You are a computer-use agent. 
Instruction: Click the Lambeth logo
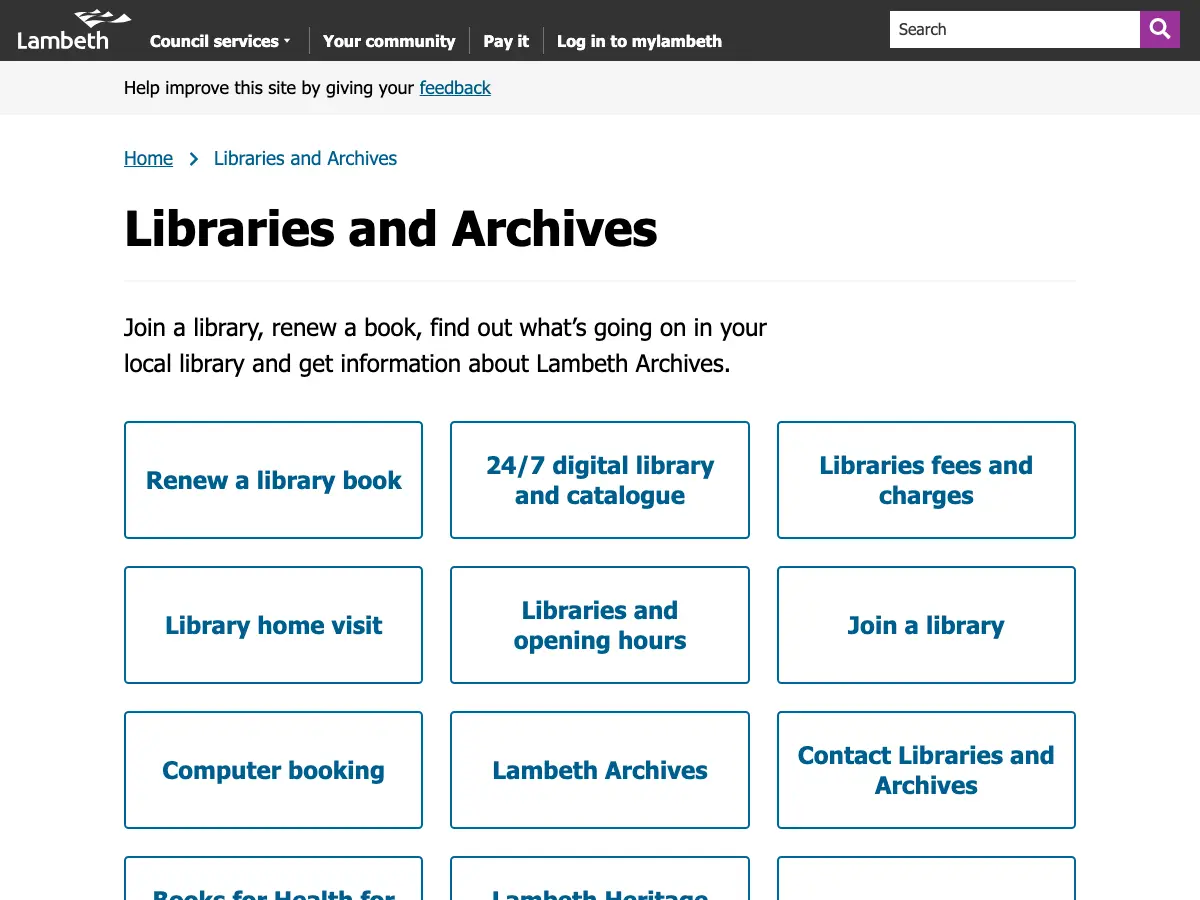pos(72,30)
